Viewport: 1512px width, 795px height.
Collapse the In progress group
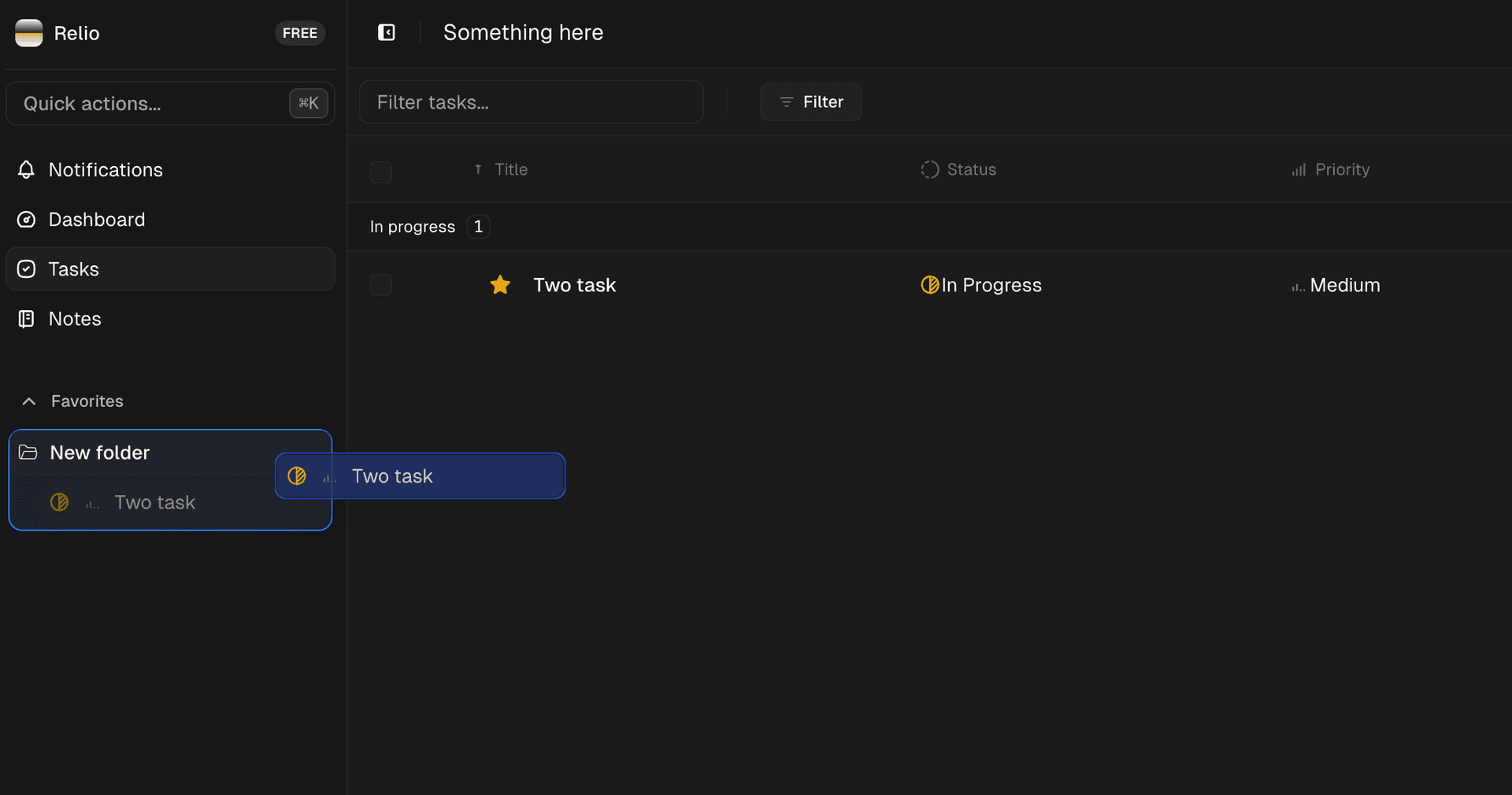412,227
